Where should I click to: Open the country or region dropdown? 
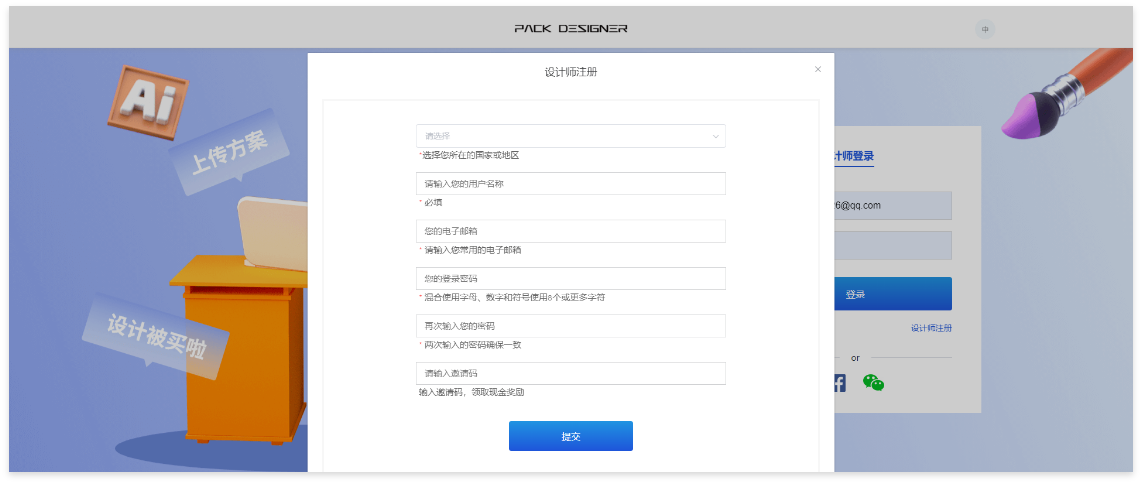[x=570, y=136]
